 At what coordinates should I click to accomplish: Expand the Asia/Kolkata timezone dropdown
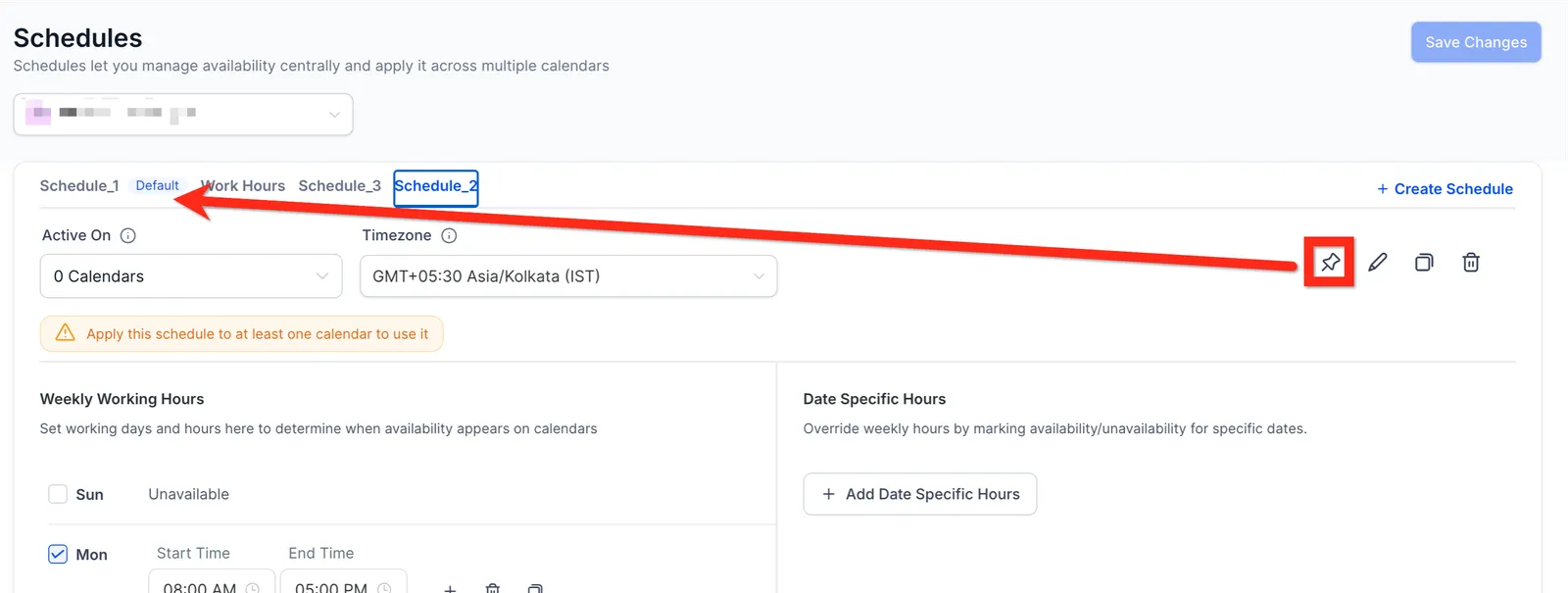pyautogui.click(x=568, y=276)
